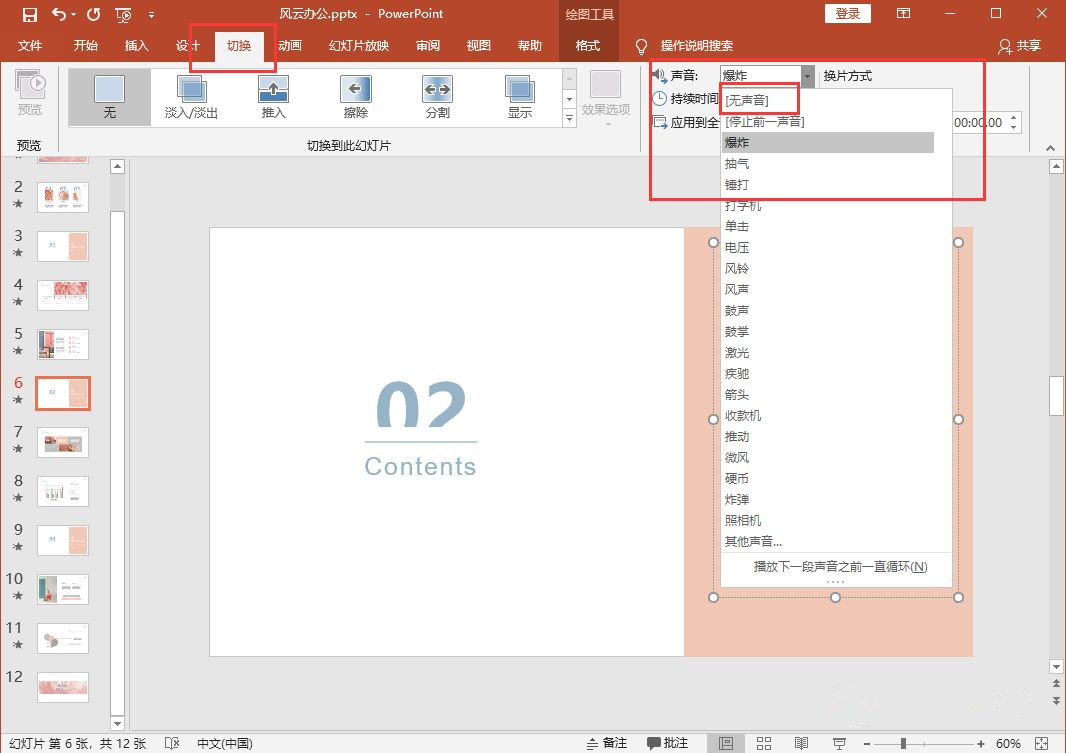Switch to normal view icon in status bar
The image size is (1066, 753).
(x=726, y=743)
